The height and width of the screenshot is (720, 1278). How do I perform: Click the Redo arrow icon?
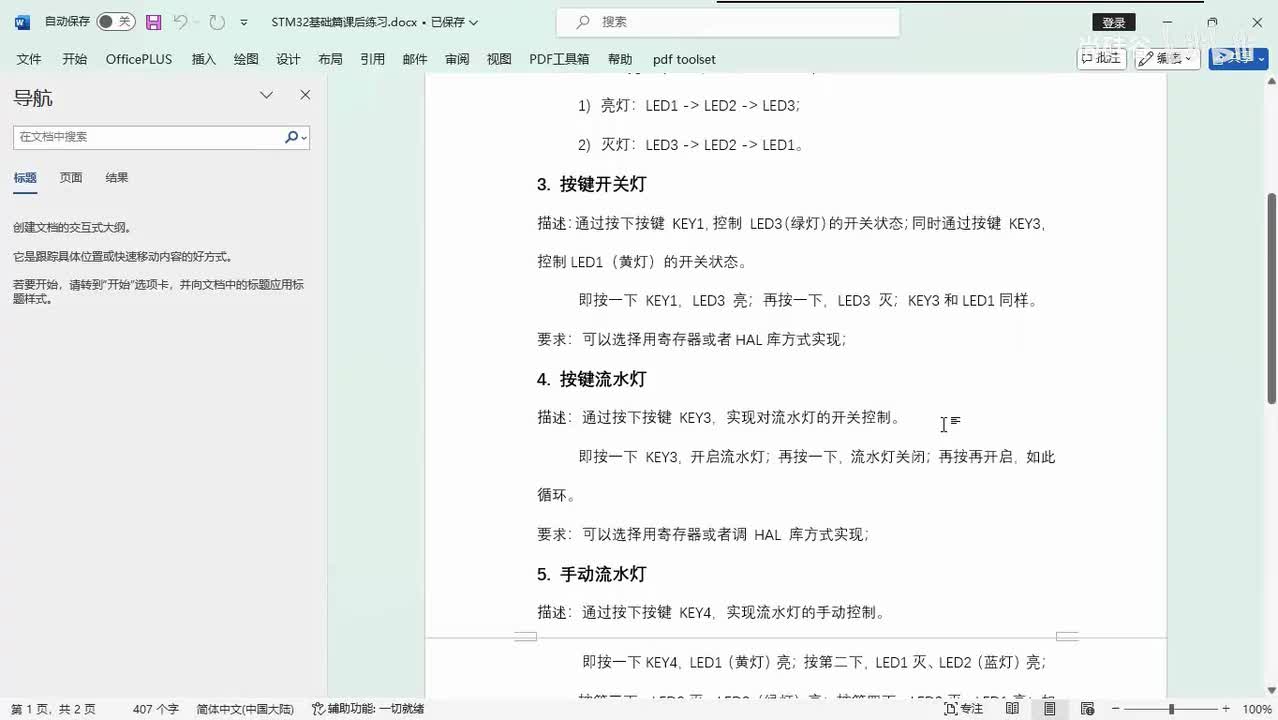tap(216, 22)
